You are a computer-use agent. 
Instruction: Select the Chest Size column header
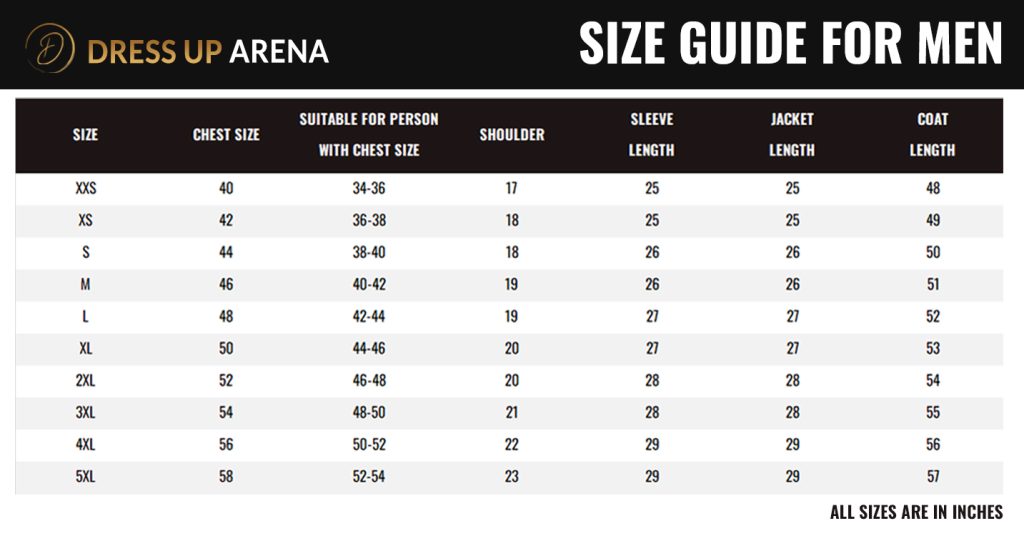[x=226, y=135]
